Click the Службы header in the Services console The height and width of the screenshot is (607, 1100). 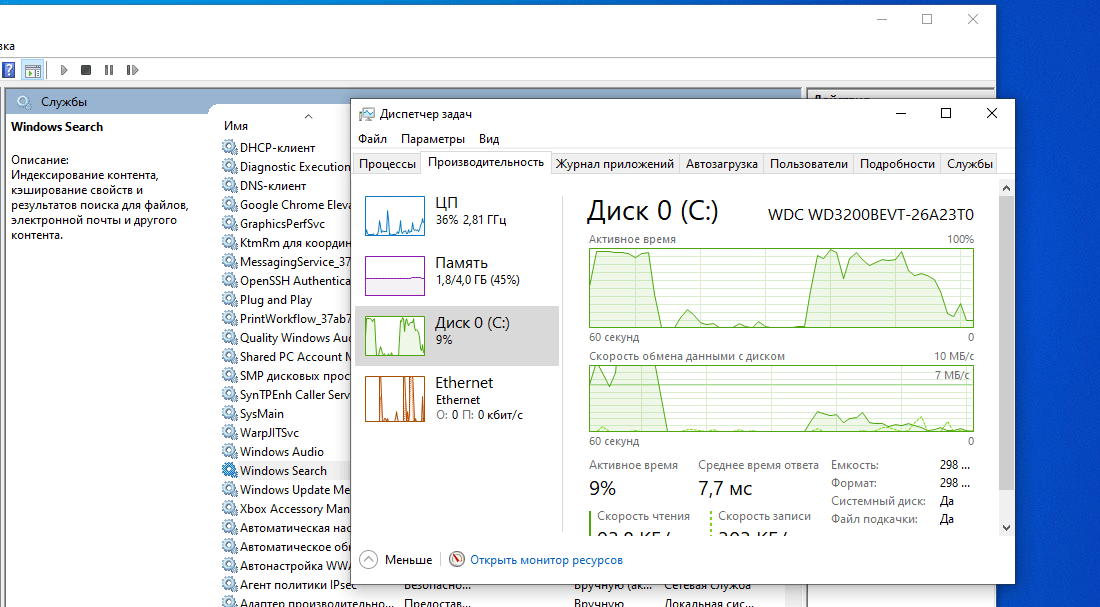pyautogui.click(x=63, y=102)
